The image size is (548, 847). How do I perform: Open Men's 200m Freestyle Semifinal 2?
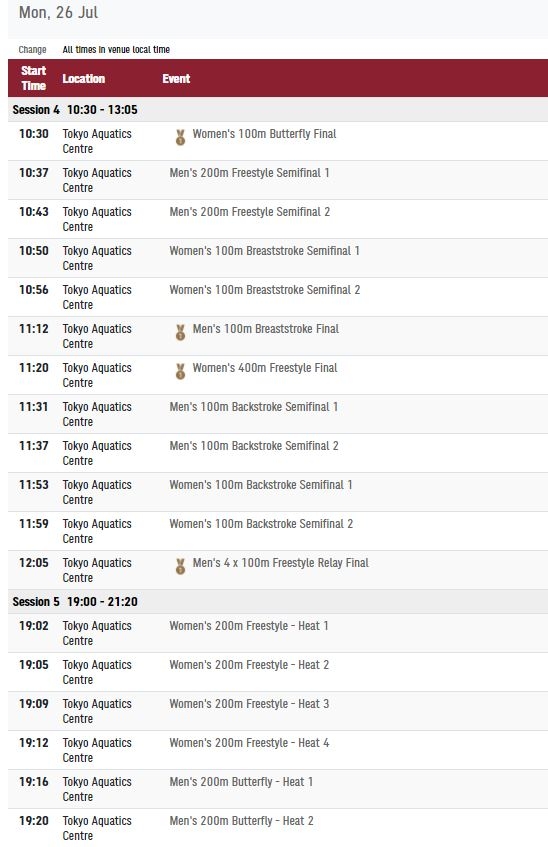pyautogui.click(x=250, y=212)
